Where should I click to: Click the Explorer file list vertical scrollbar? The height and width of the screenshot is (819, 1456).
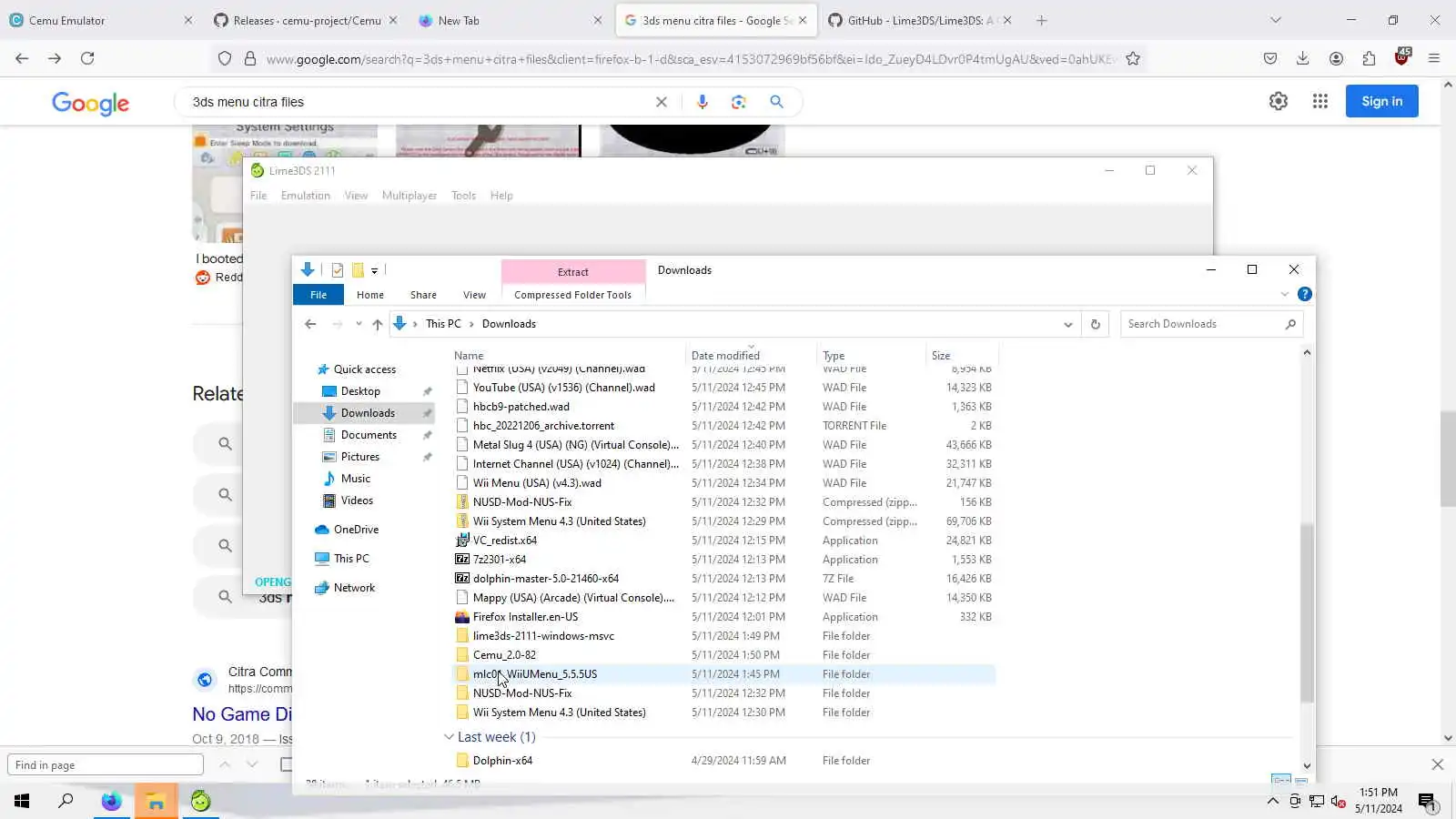tap(1307, 614)
